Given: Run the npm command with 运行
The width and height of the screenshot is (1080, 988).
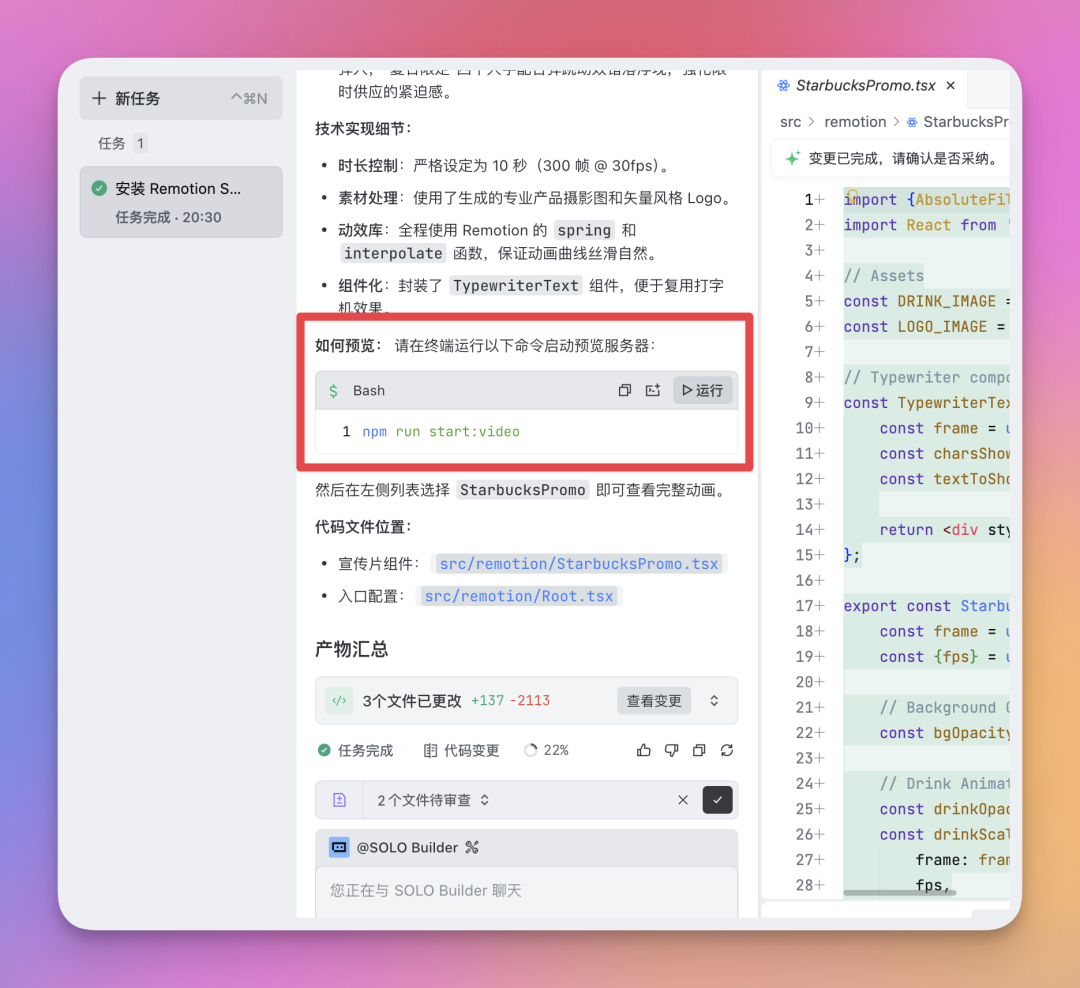Looking at the screenshot, I should [703, 391].
